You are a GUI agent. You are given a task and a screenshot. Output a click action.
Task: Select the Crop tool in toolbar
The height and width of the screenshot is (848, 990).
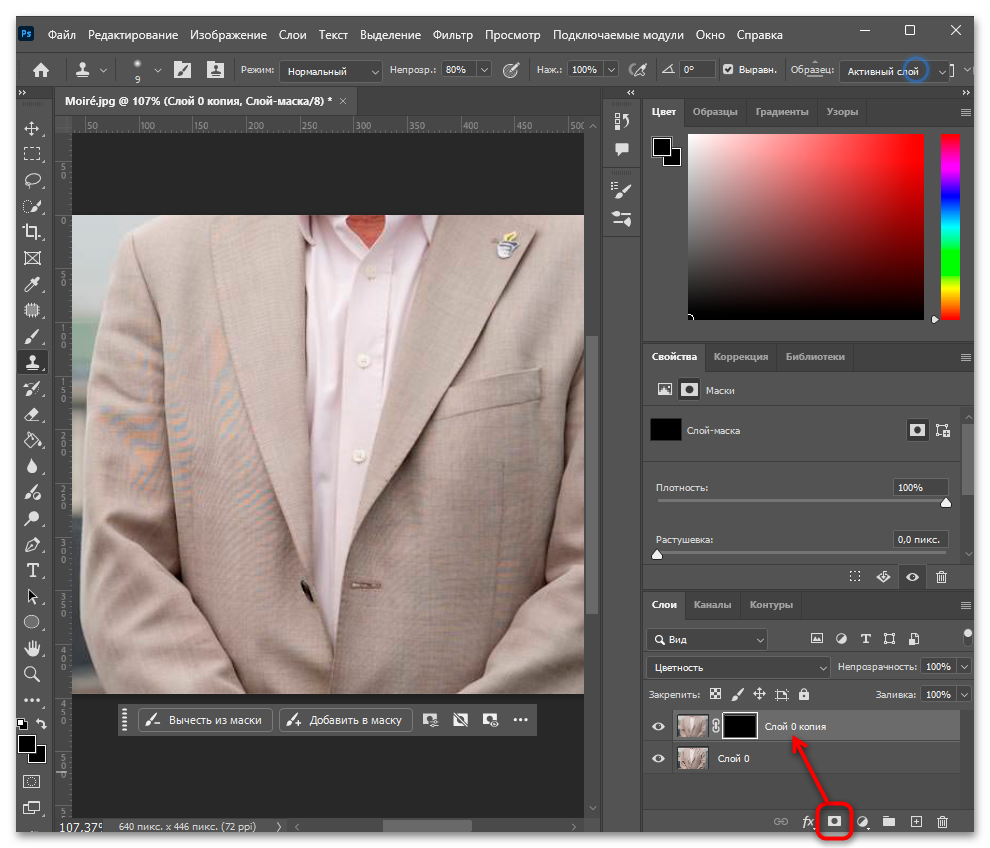(x=32, y=232)
